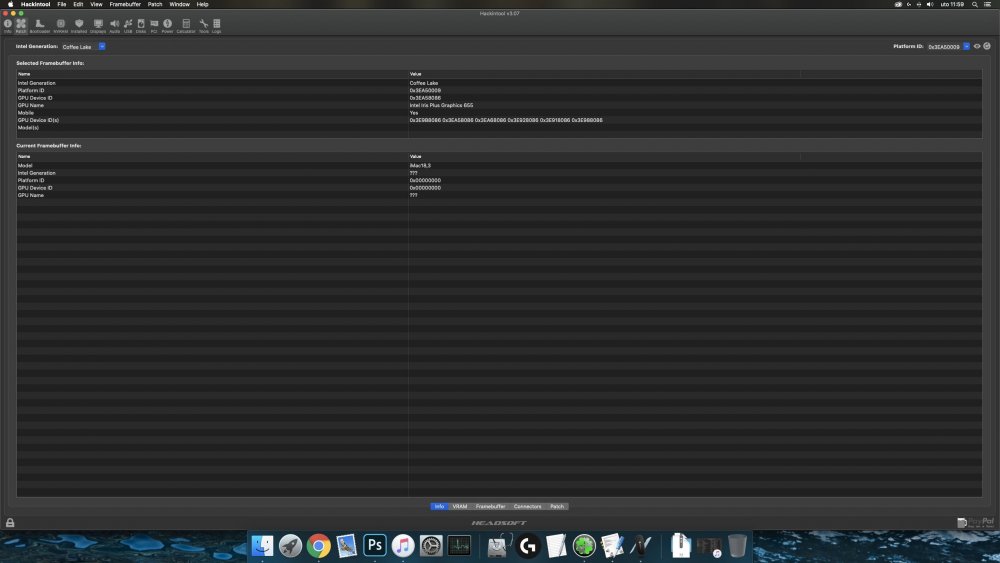Image resolution: width=1000 pixels, height=563 pixels.
Task: Click the lock icon in bottom-left corner
Action: [x=10, y=522]
